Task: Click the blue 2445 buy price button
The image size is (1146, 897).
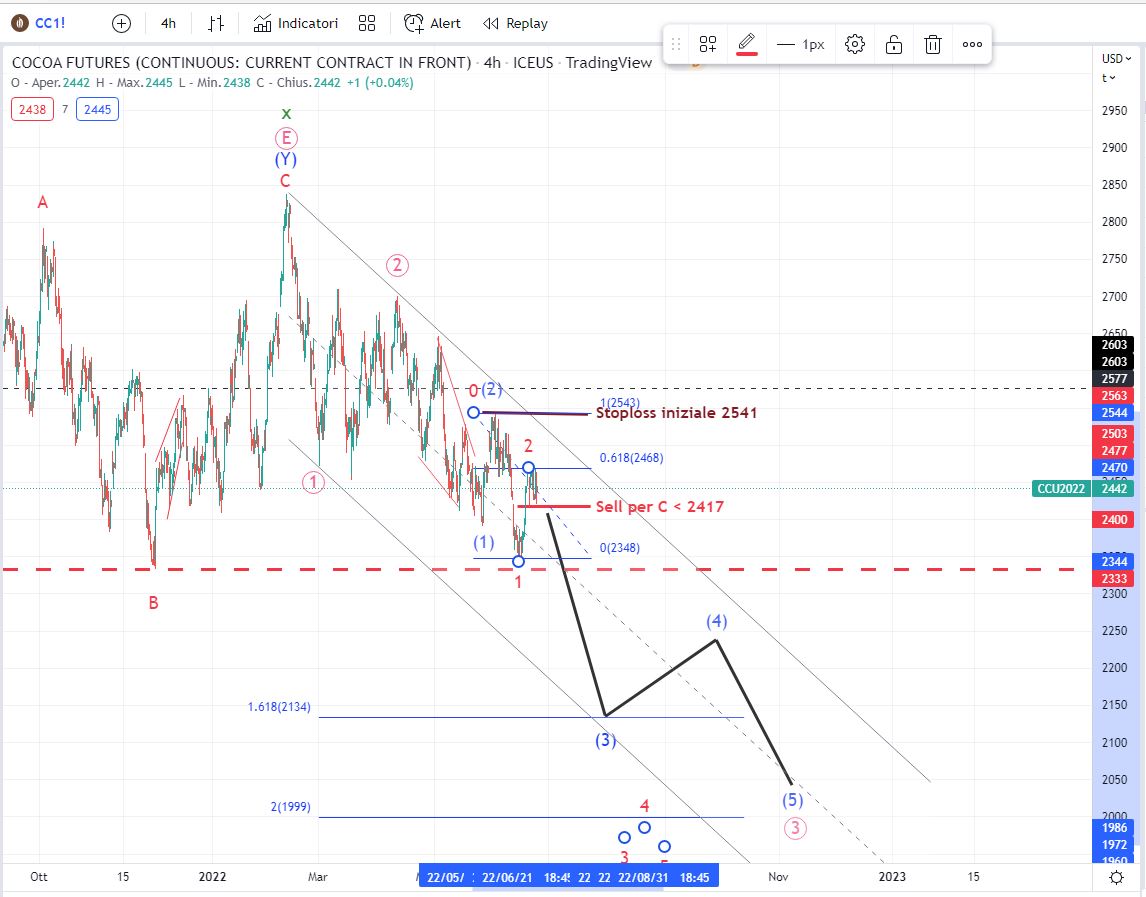Action: coord(97,110)
